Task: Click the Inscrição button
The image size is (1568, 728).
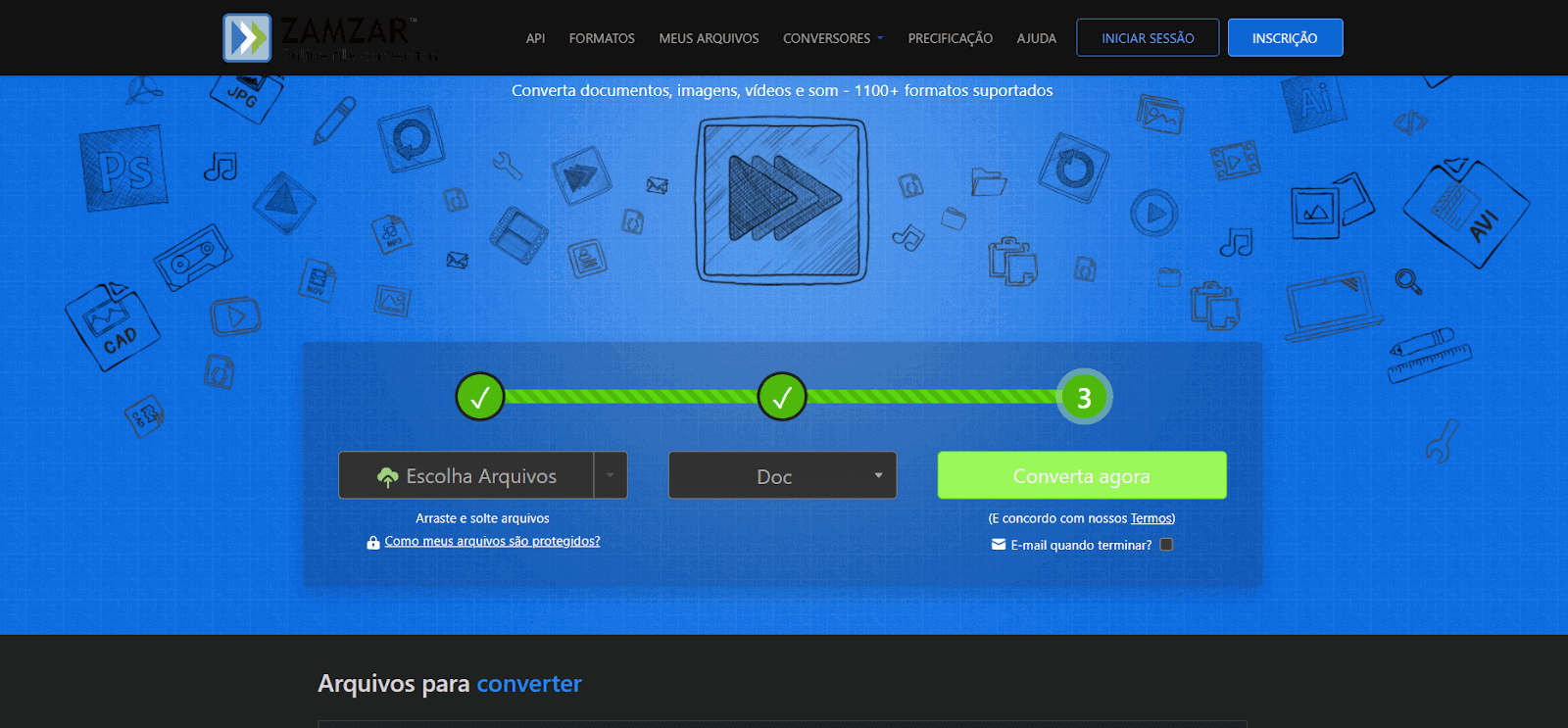Action: 1285,37
